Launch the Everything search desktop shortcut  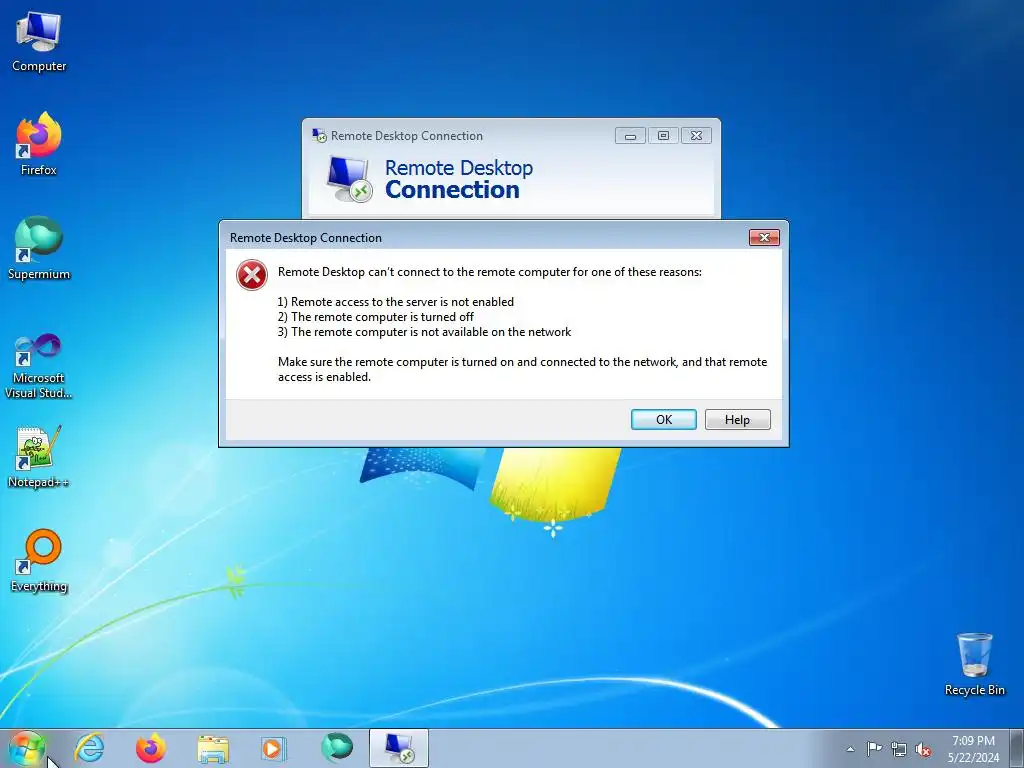click(39, 561)
